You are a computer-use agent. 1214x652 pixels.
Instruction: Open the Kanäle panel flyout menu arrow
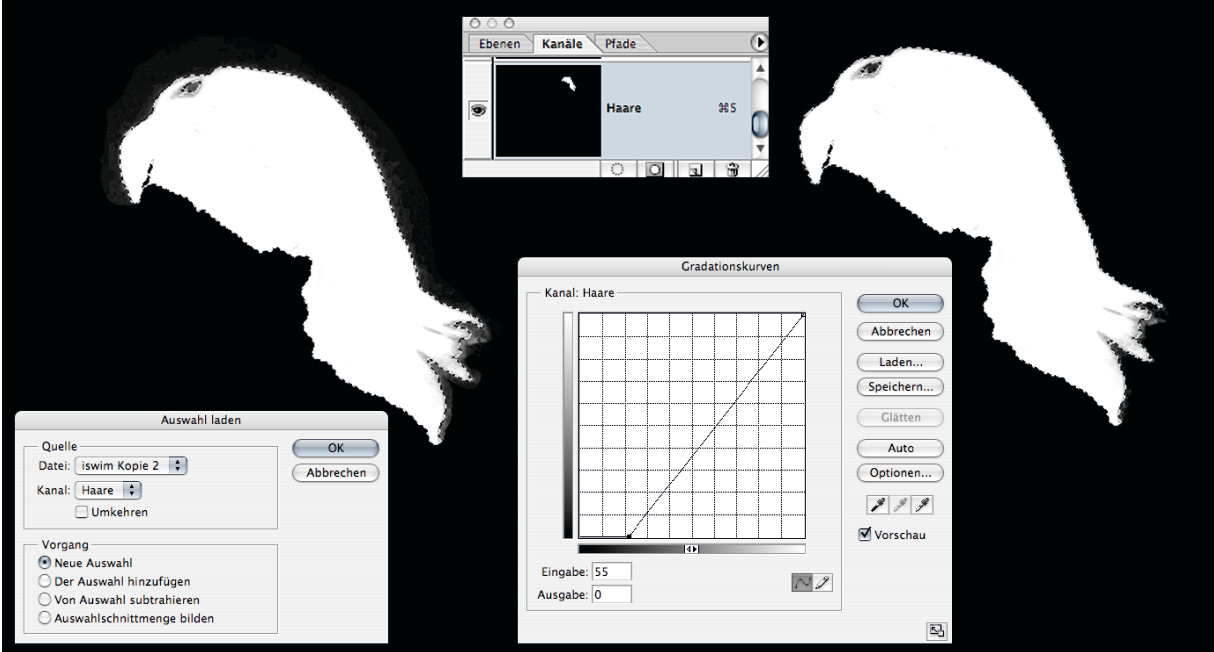[759, 43]
